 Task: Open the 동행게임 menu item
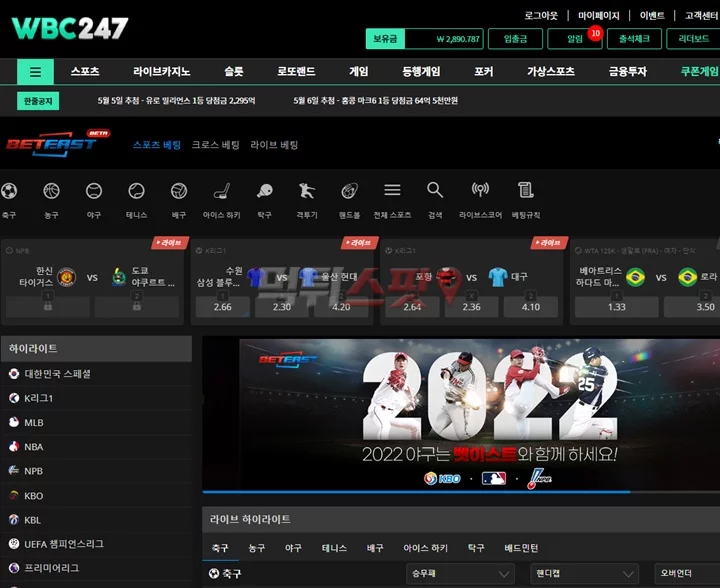[421, 72]
